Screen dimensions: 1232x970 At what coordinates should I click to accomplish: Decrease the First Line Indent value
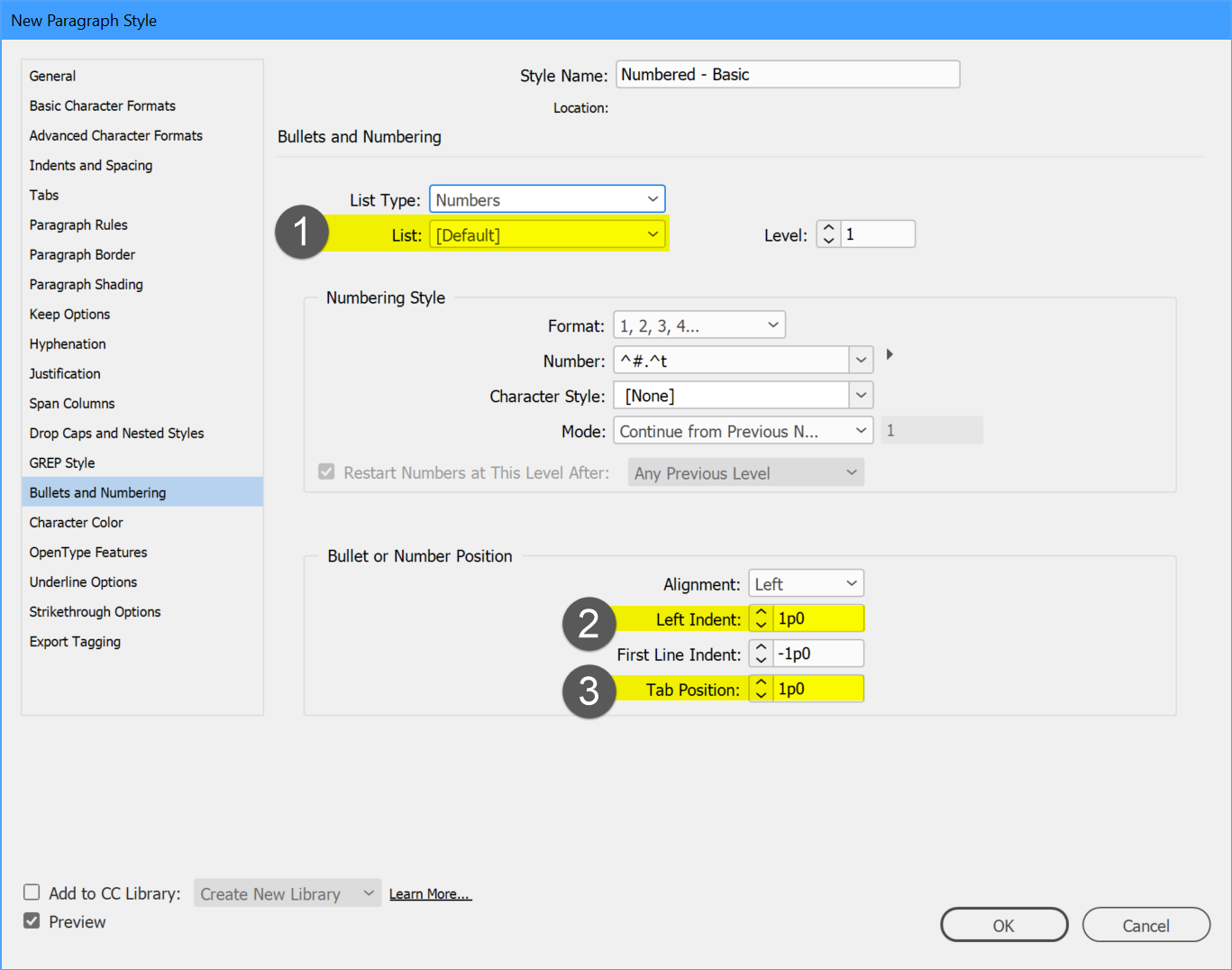760,658
